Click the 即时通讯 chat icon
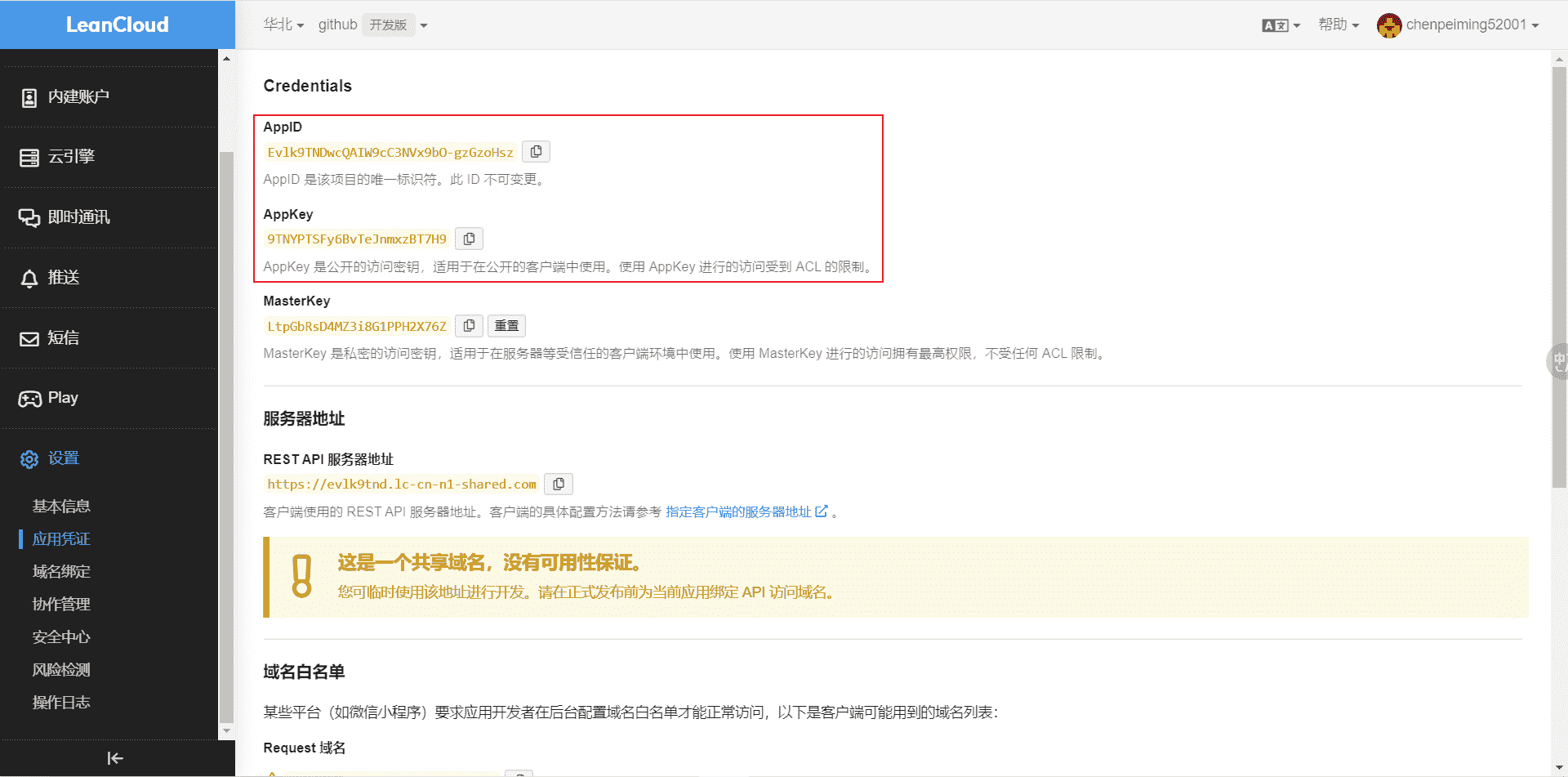 coord(29,218)
